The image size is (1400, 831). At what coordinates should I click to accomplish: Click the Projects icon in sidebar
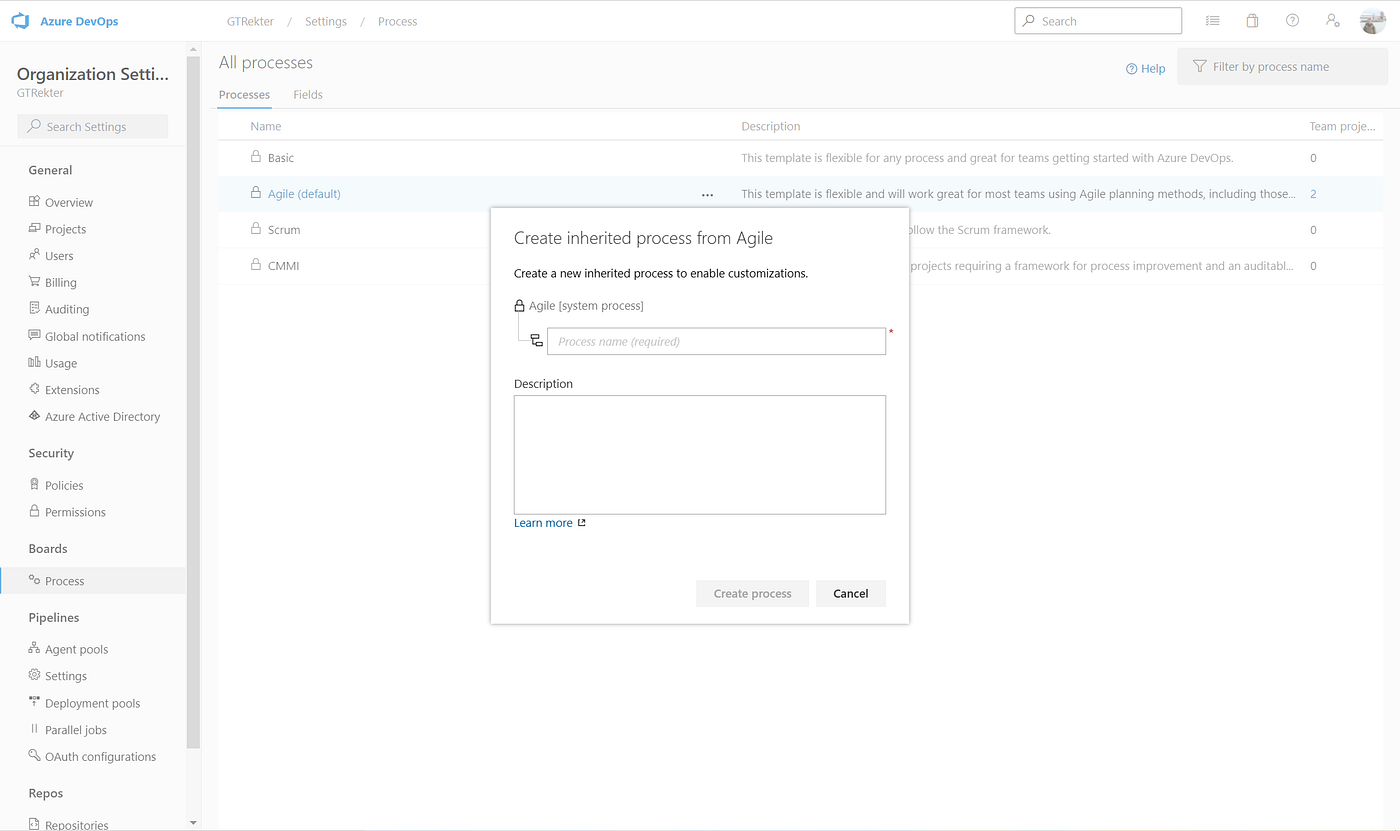tap(34, 228)
